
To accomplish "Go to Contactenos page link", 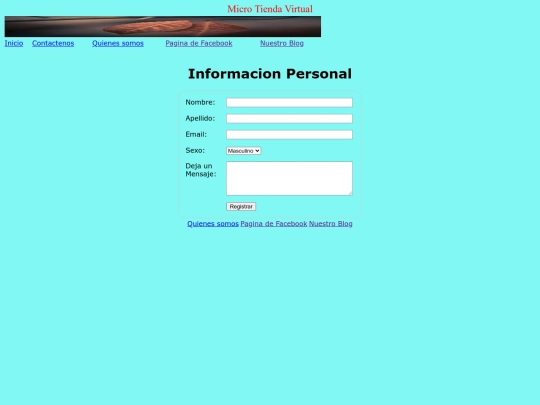I will (x=53, y=43).
